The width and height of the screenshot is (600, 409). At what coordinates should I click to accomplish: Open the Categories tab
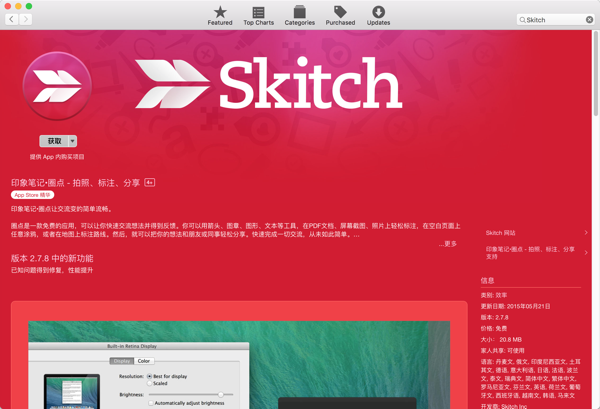(300, 16)
